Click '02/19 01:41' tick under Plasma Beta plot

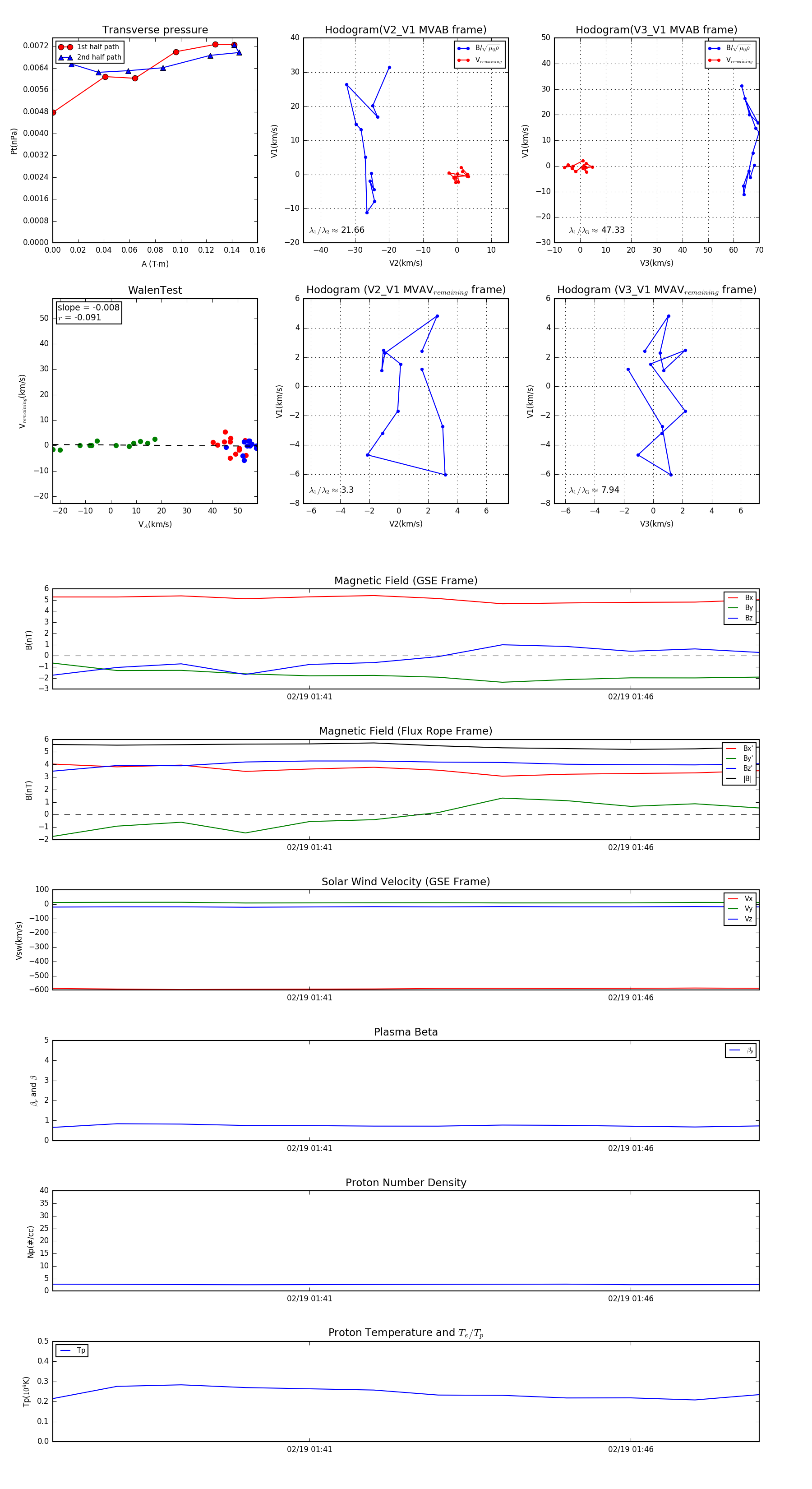[x=310, y=1148]
